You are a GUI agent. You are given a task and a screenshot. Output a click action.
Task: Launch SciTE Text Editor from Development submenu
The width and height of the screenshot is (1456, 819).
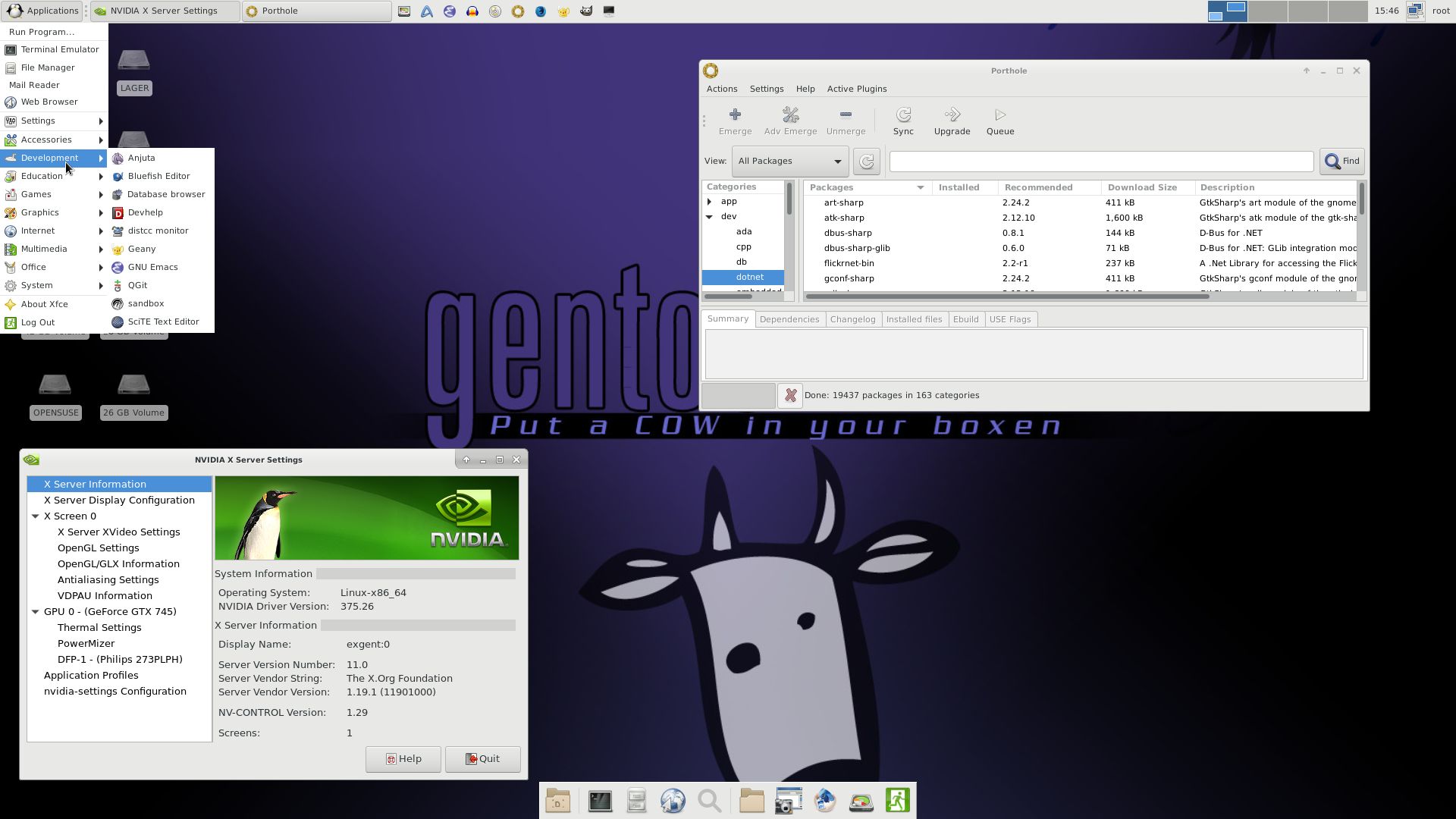point(161,322)
